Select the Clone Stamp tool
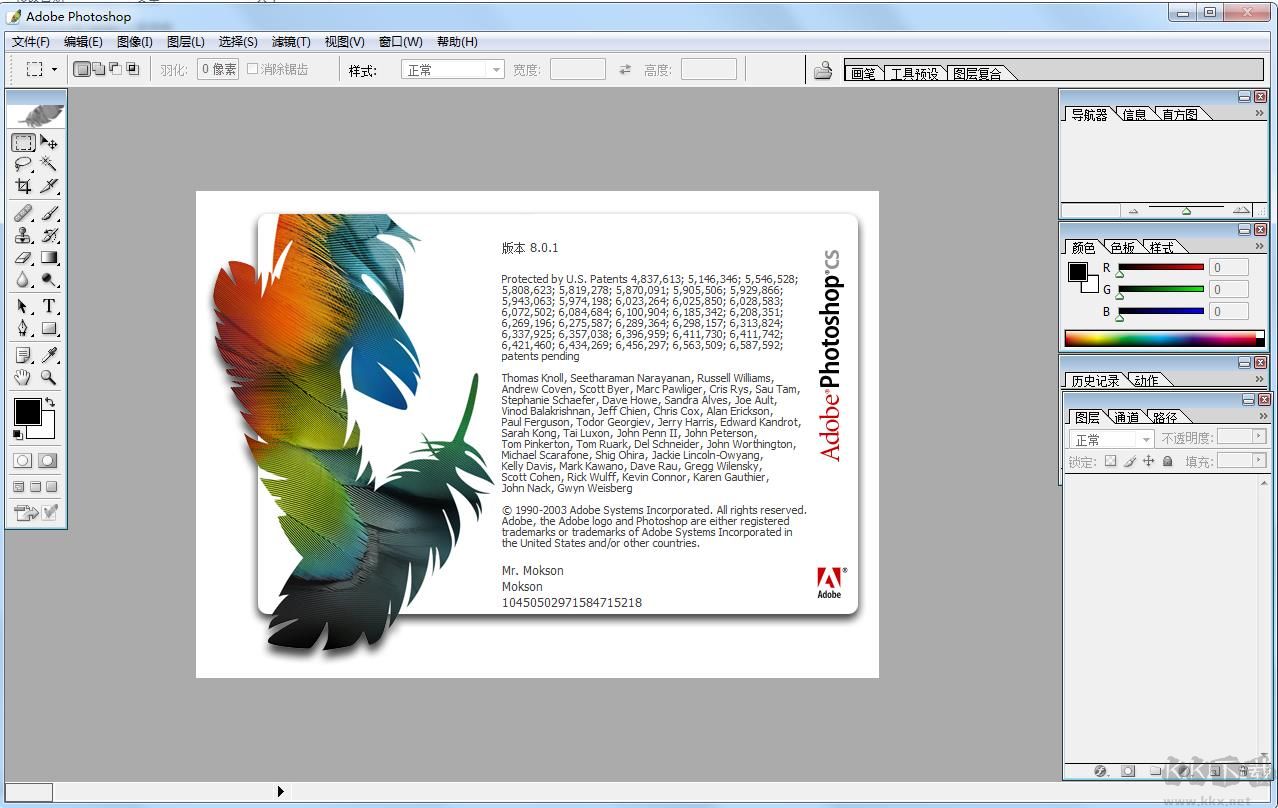Viewport: 1278px width, 808px height. [22, 236]
